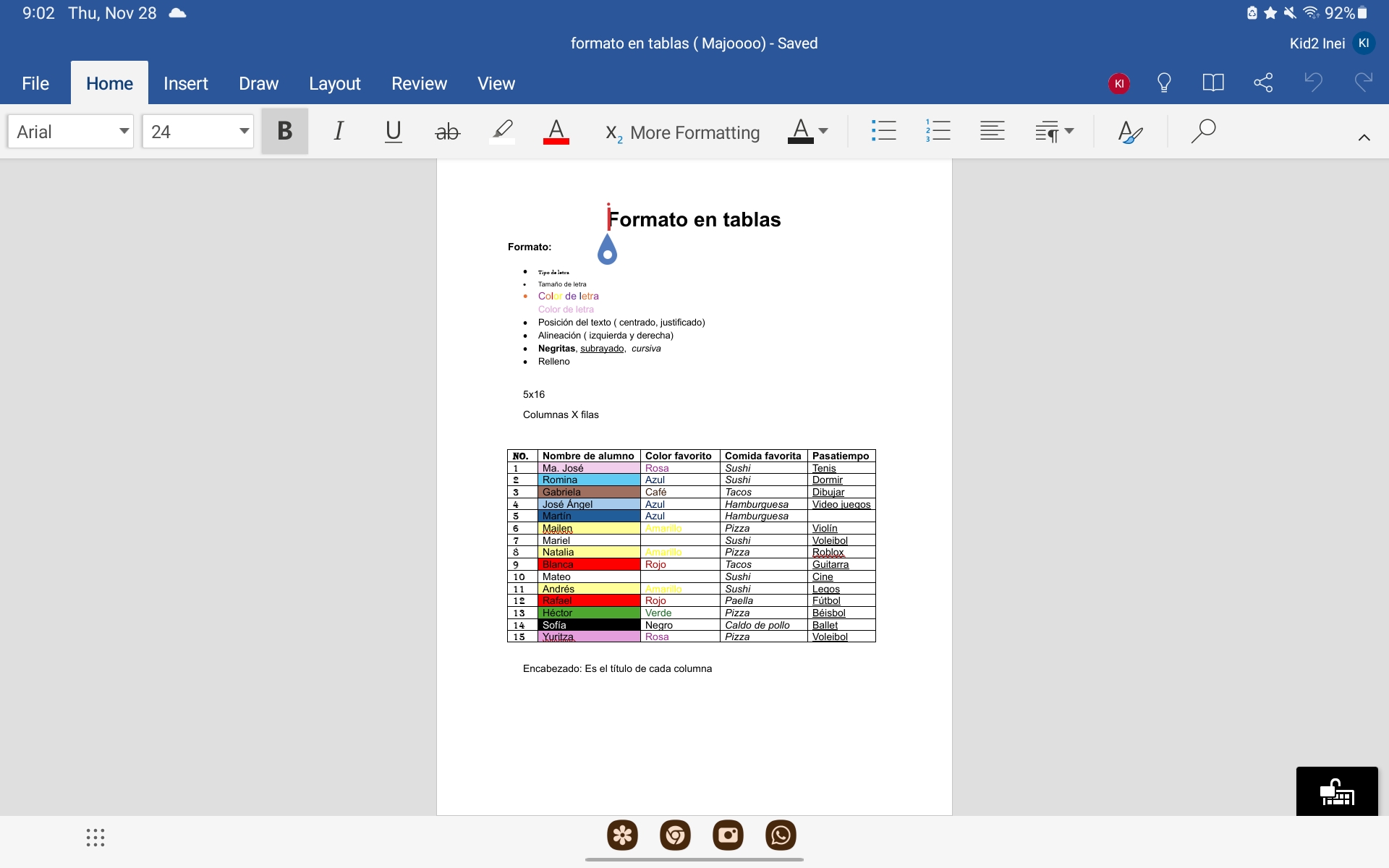Switch to the Insert tab
The width and height of the screenshot is (1389, 868).
pyautogui.click(x=185, y=83)
